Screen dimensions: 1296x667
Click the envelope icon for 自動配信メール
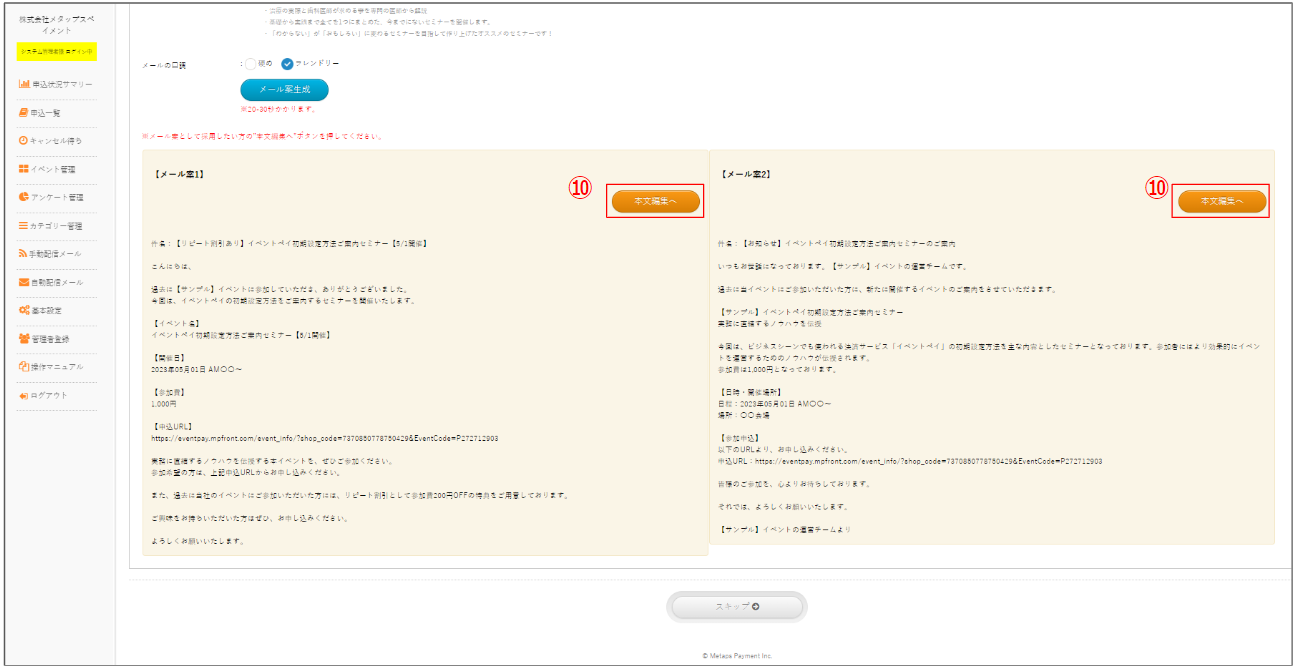tap(24, 282)
